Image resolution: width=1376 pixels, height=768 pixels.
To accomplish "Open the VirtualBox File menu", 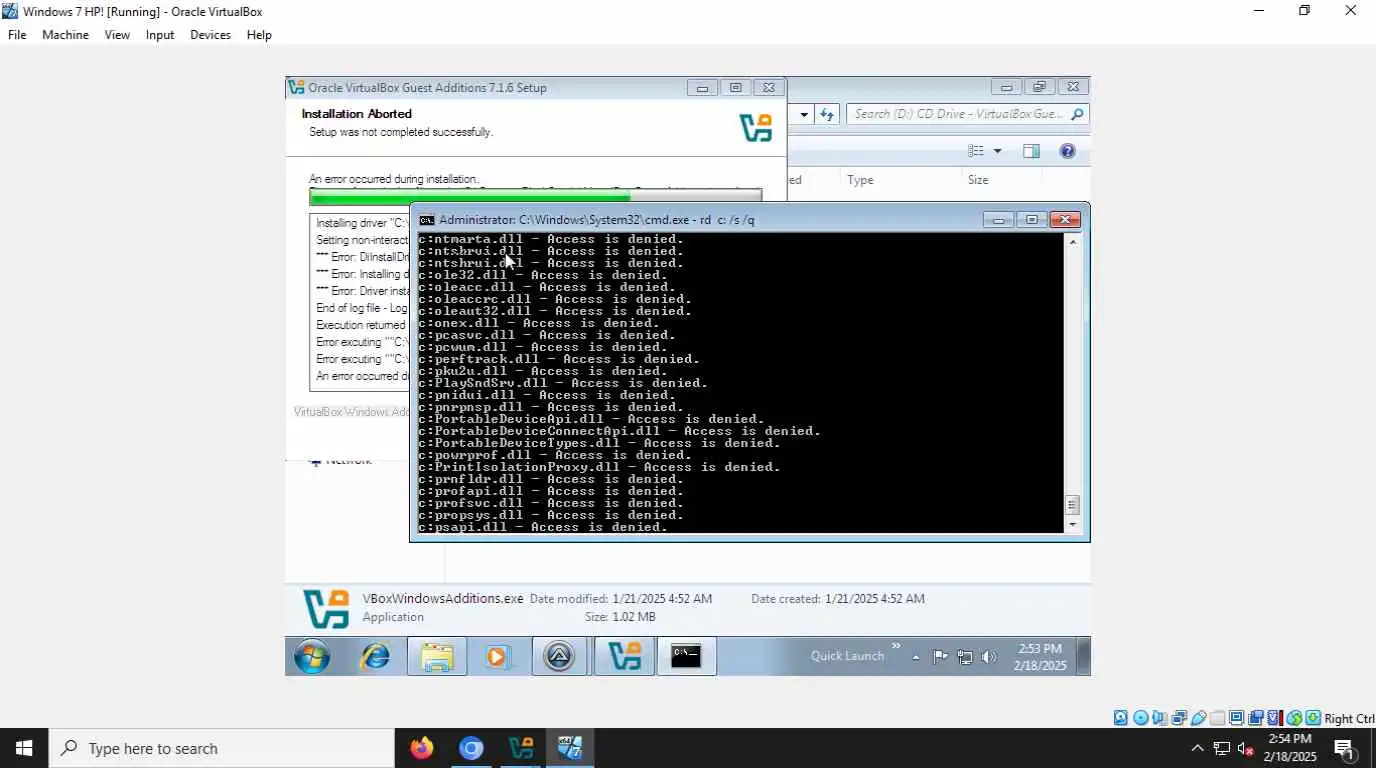I will pos(17,35).
